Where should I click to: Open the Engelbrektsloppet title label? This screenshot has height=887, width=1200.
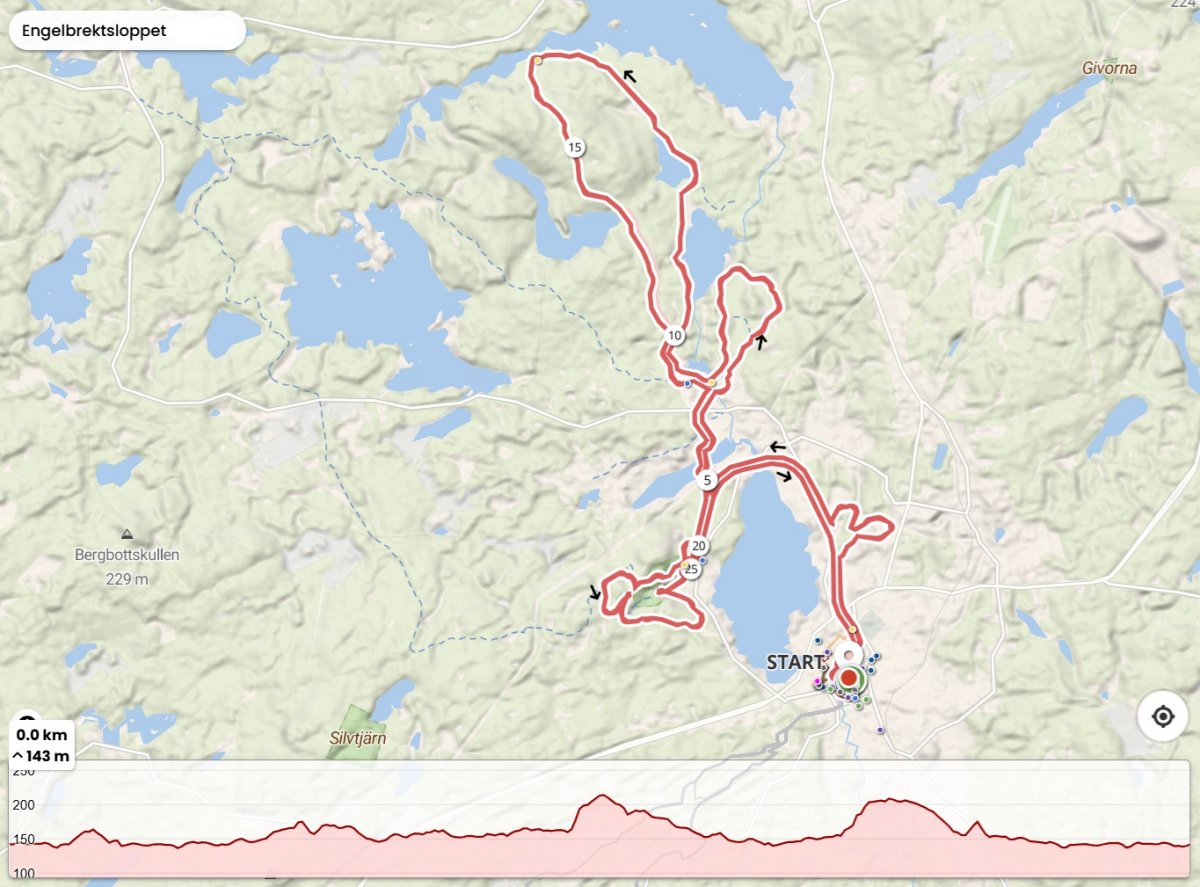pyautogui.click(x=127, y=30)
